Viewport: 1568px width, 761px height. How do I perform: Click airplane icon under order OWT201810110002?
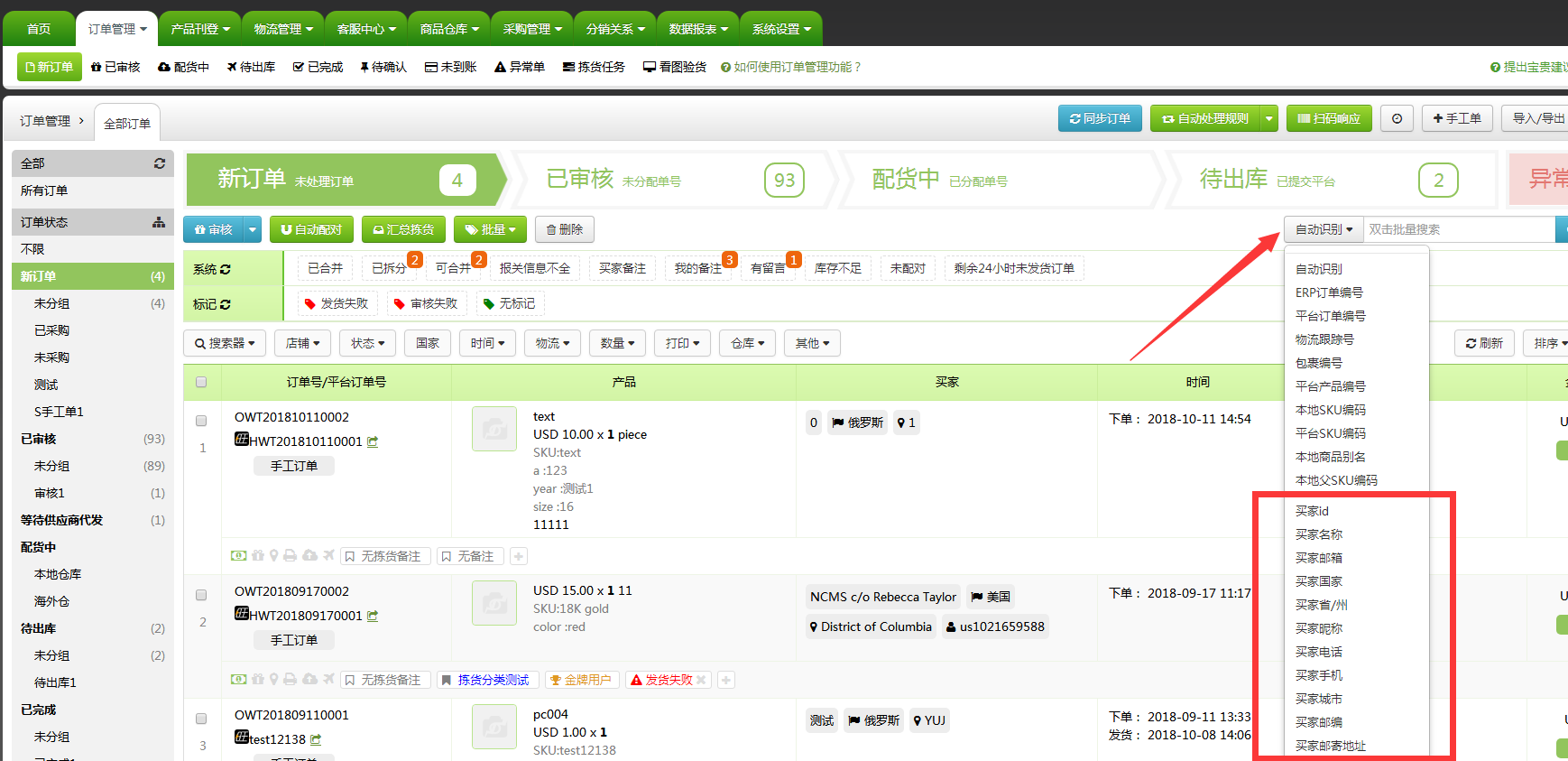point(328,556)
